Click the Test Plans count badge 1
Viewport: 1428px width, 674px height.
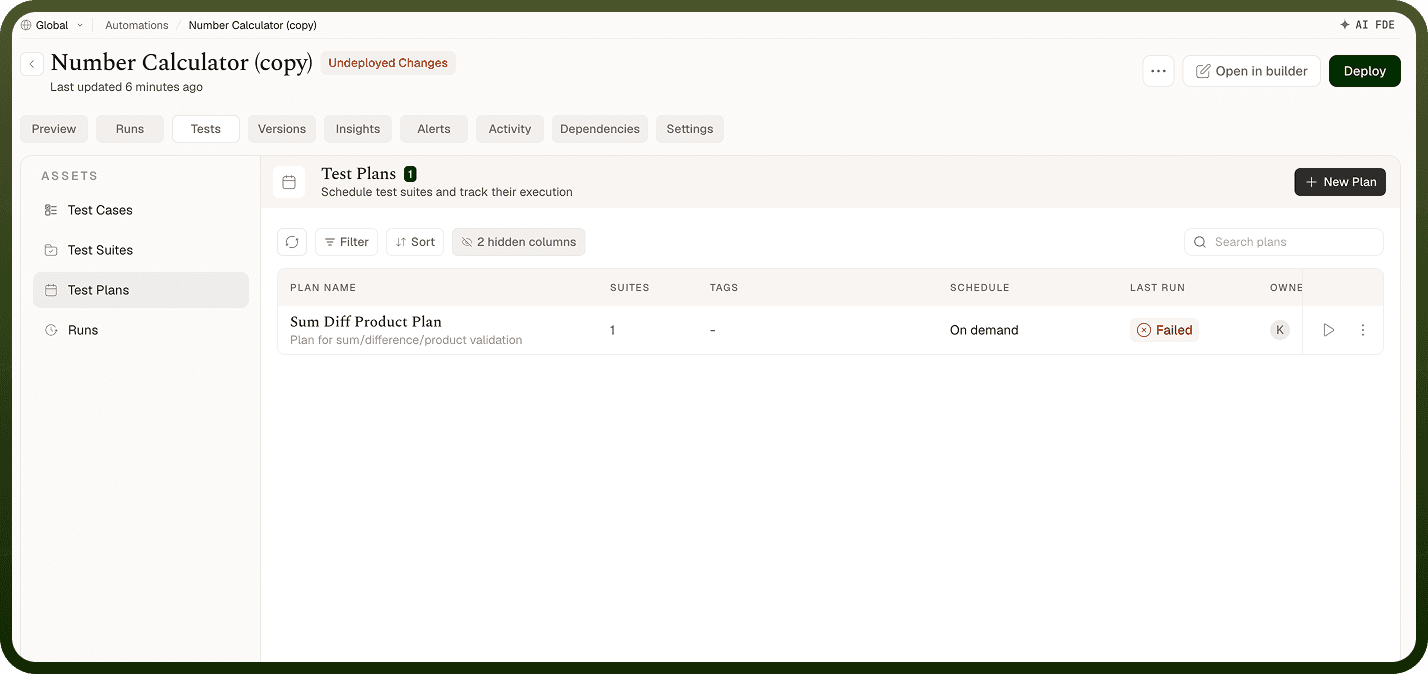coord(410,174)
